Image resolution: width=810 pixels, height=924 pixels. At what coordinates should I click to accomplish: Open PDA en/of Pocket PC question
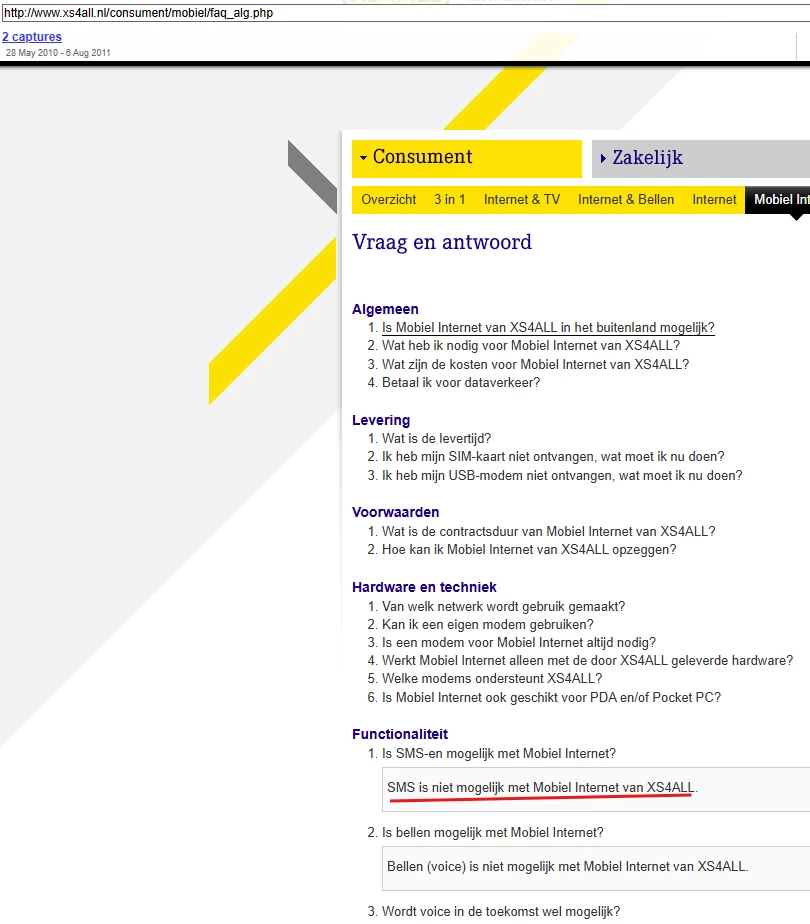(x=551, y=698)
